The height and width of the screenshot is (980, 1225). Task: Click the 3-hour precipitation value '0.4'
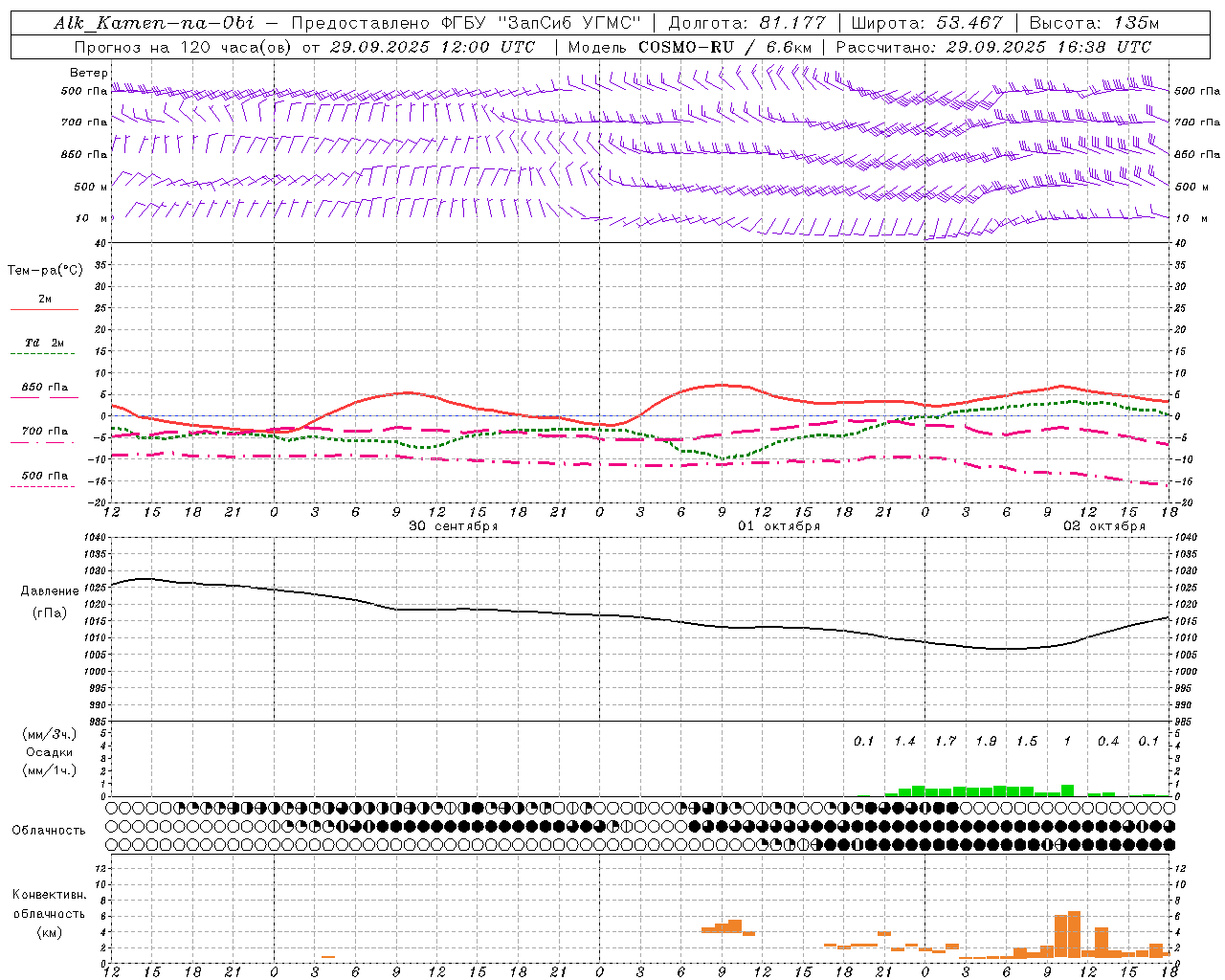pyautogui.click(x=1108, y=742)
